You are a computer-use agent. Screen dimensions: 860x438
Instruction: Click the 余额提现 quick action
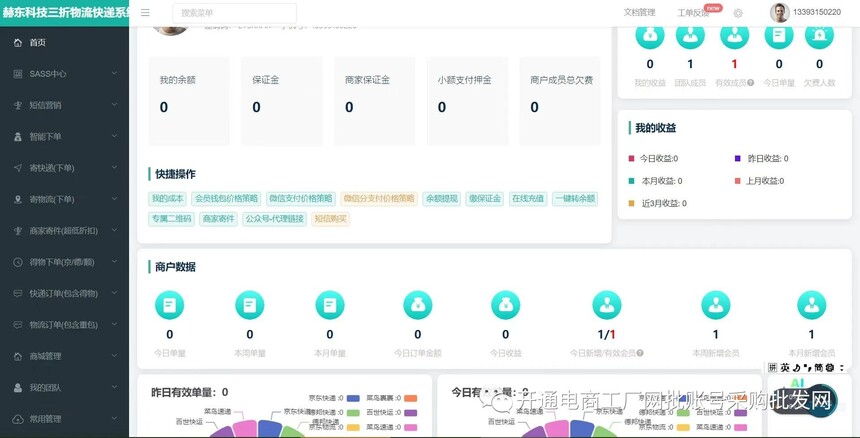tap(442, 198)
